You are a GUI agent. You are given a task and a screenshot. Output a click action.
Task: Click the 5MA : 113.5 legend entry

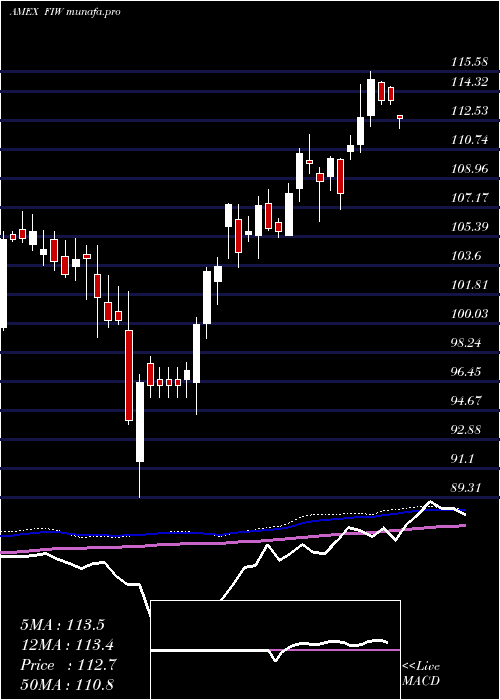[x=62, y=625]
